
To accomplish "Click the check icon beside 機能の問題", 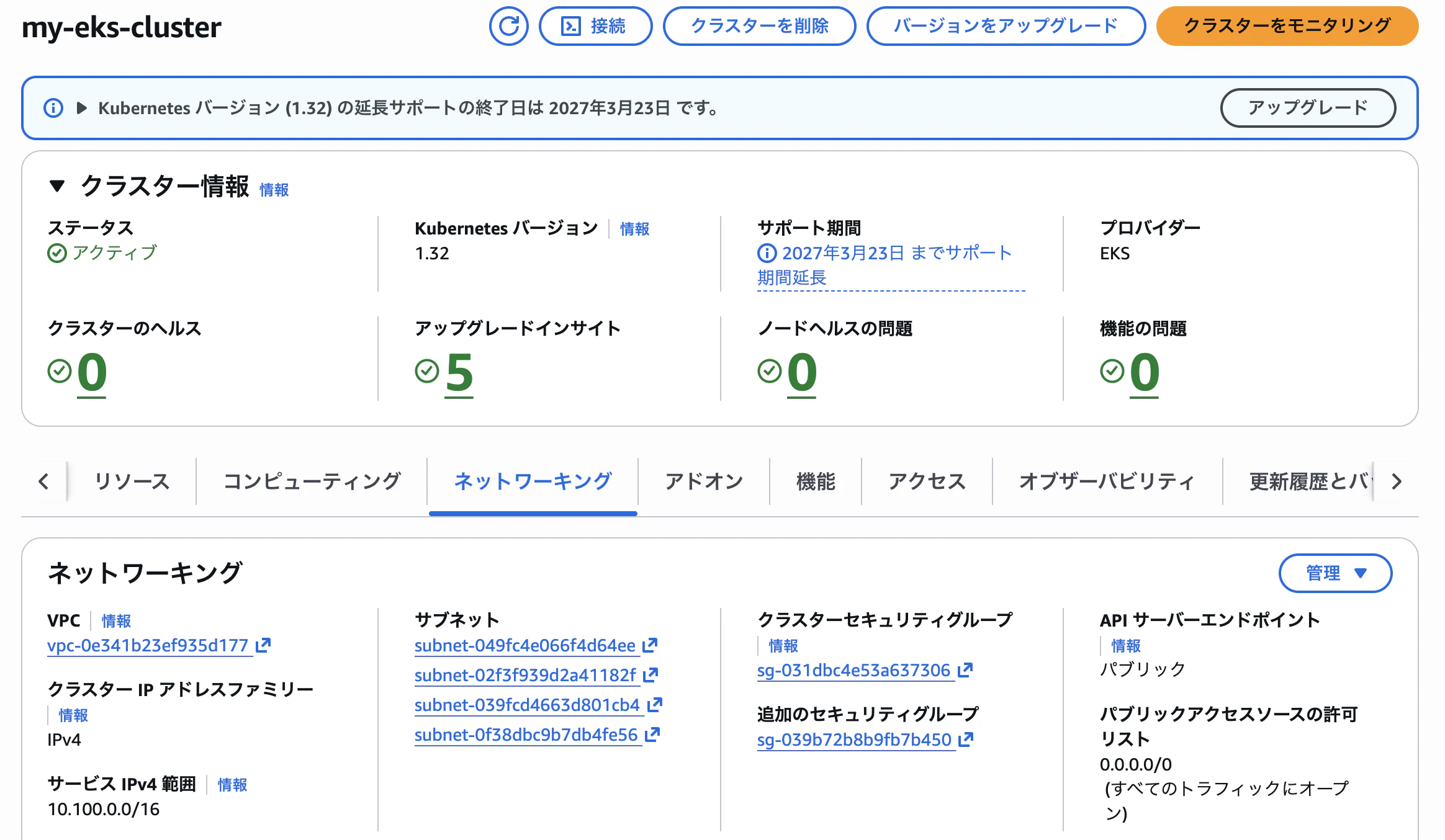I will (1112, 371).
